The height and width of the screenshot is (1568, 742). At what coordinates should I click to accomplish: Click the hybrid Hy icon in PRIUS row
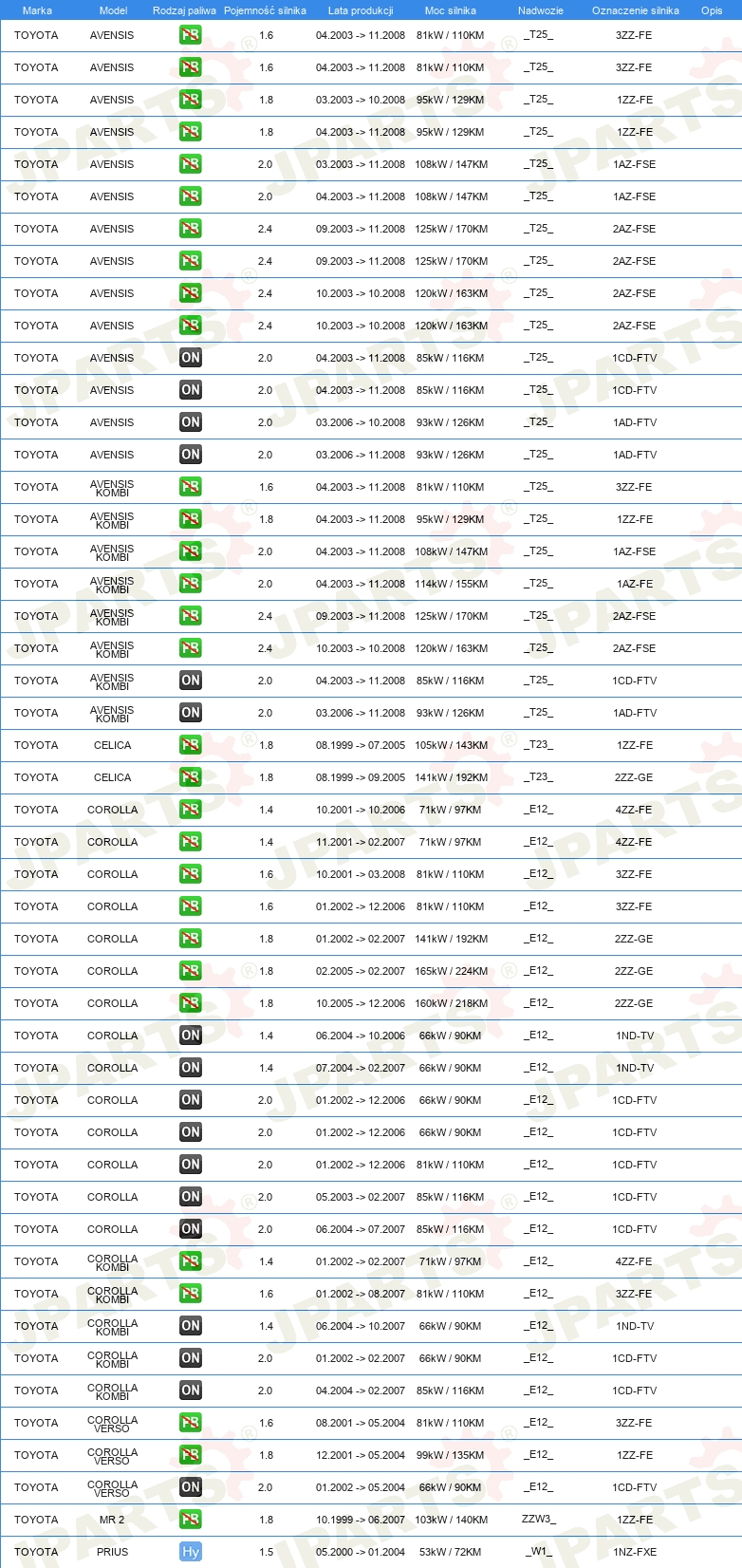[x=191, y=1552]
